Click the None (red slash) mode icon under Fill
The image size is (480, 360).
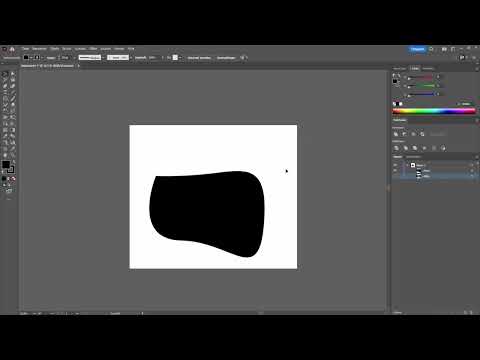pyautogui.click(x=13, y=179)
